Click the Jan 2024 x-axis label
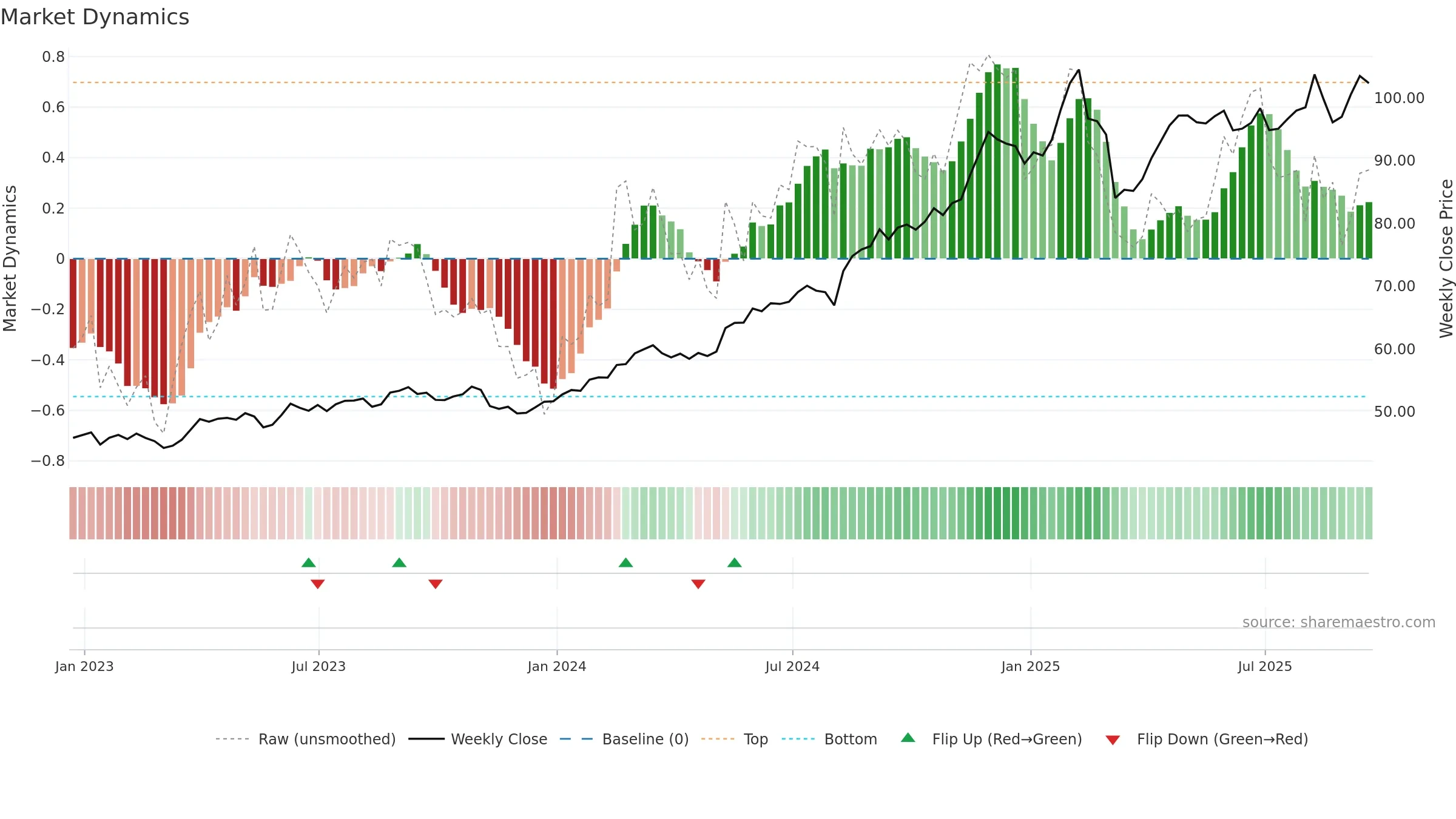1456x819 pixels. pos(557,666)
